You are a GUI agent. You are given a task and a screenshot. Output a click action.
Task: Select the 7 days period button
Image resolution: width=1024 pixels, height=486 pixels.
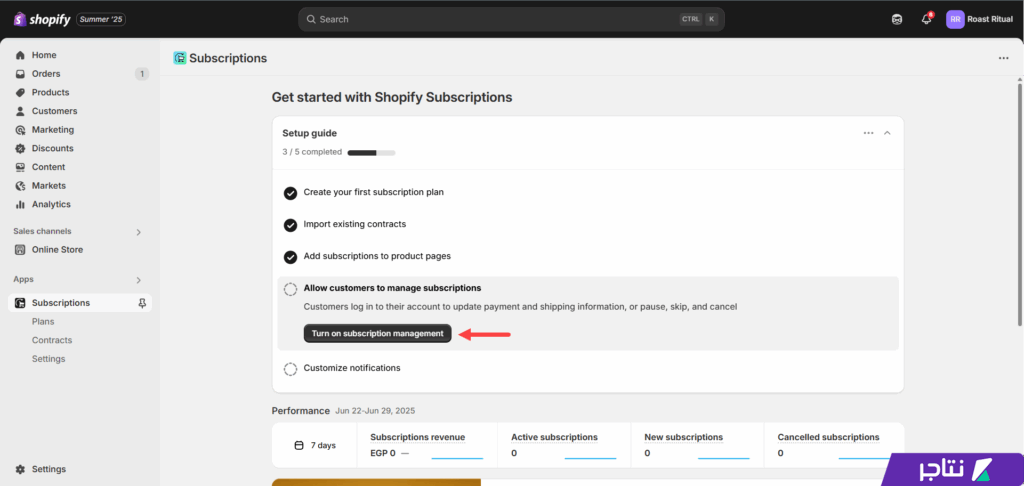click(315, 446)
